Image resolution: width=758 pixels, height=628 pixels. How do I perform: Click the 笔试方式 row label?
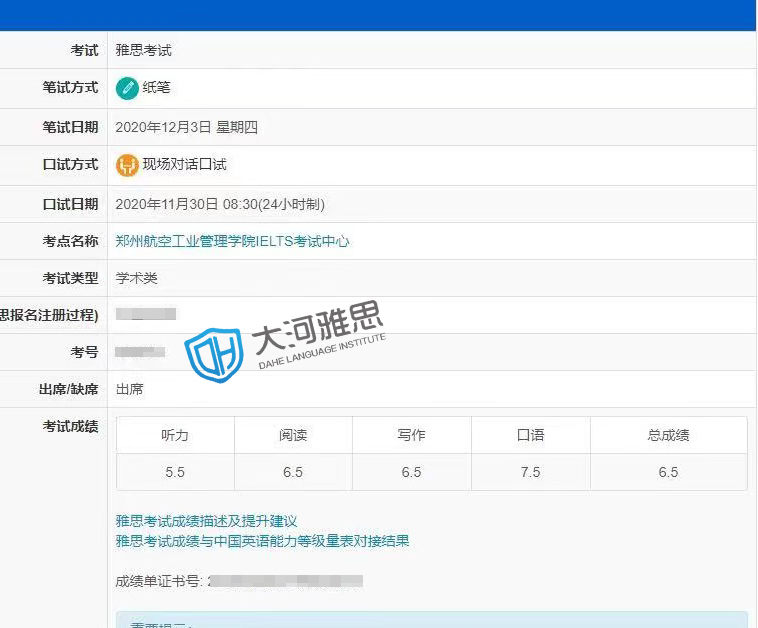pos(71,88)
